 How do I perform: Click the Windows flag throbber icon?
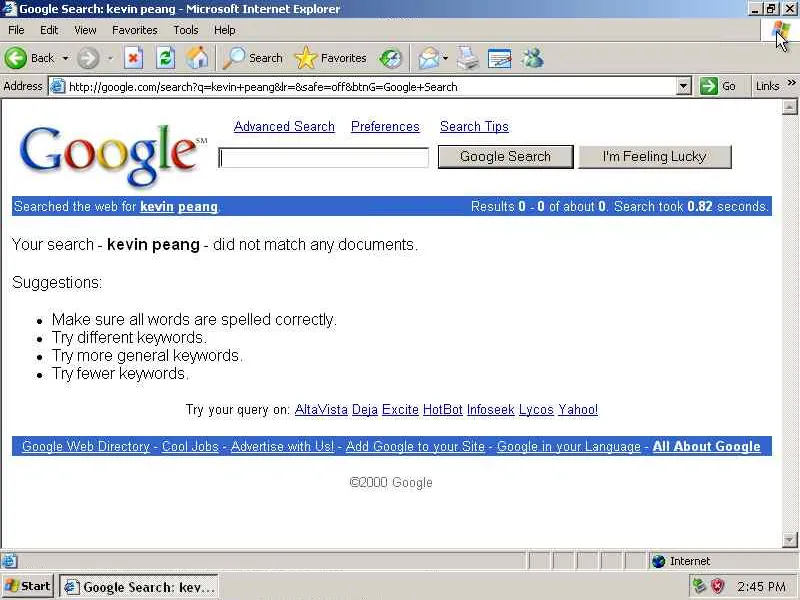(780, 31)
